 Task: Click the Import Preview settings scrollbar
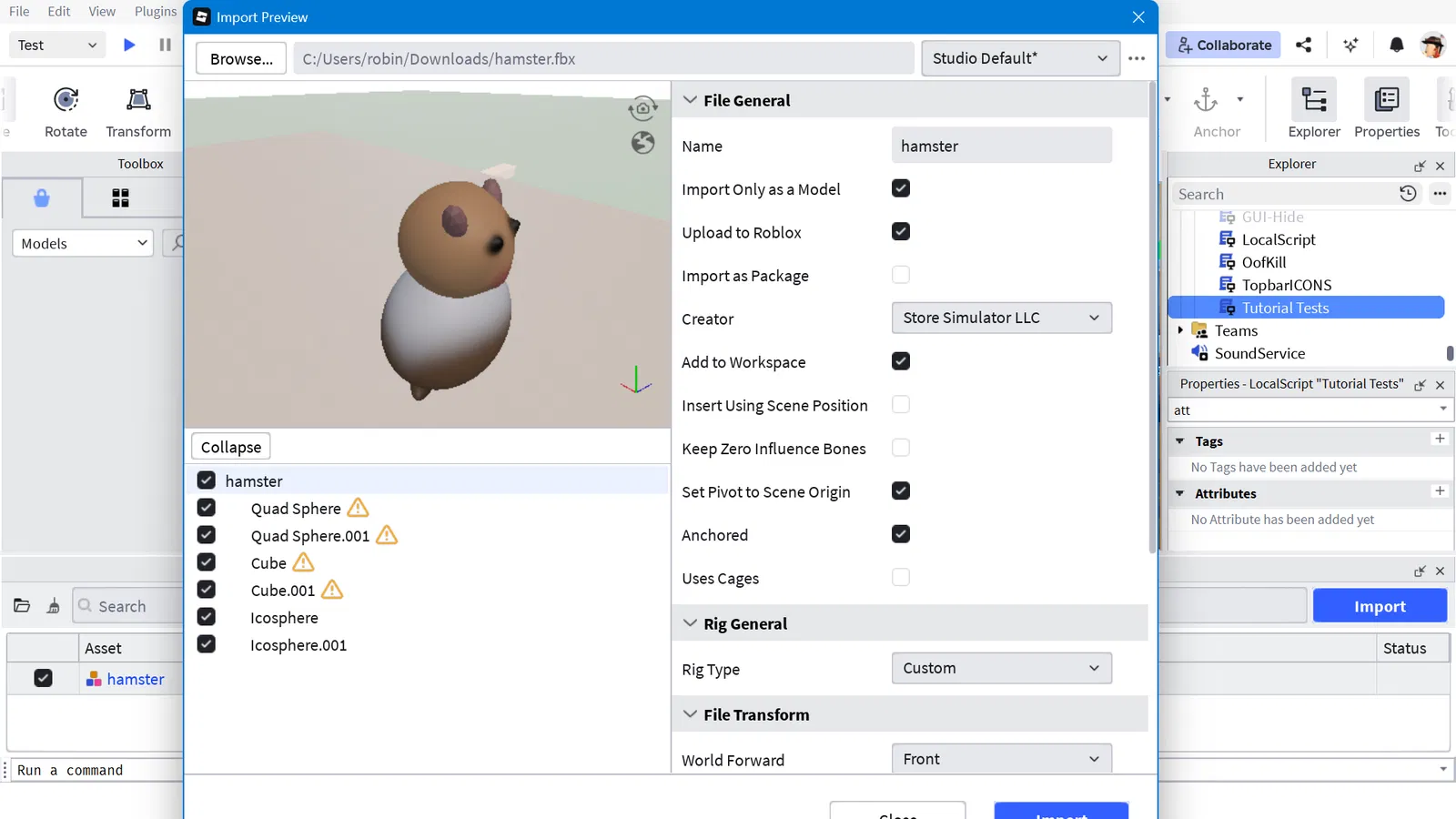[x=1152, y=318]
